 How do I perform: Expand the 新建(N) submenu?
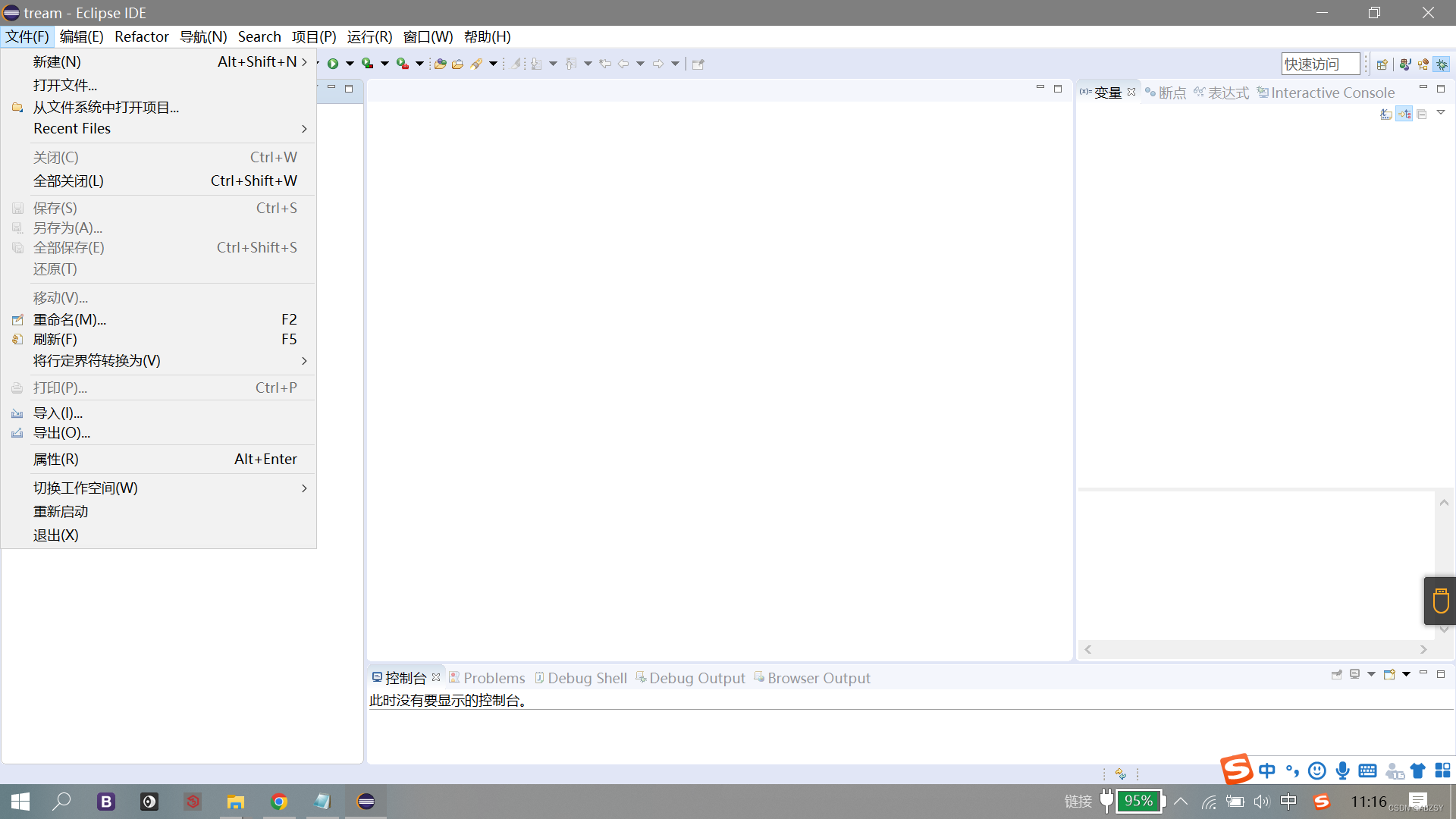159,62
